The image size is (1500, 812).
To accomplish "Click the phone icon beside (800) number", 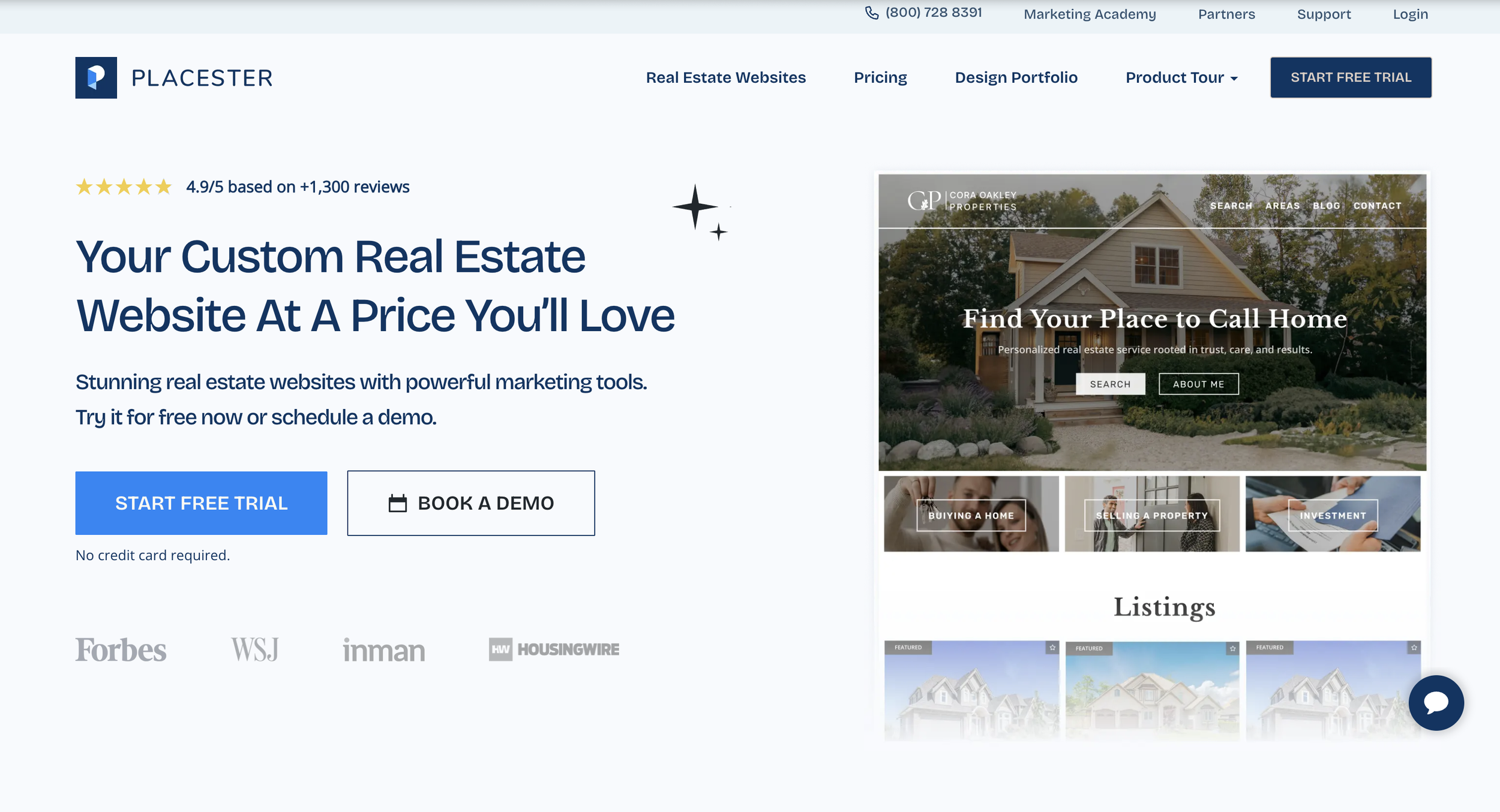I will coord(871,13).
